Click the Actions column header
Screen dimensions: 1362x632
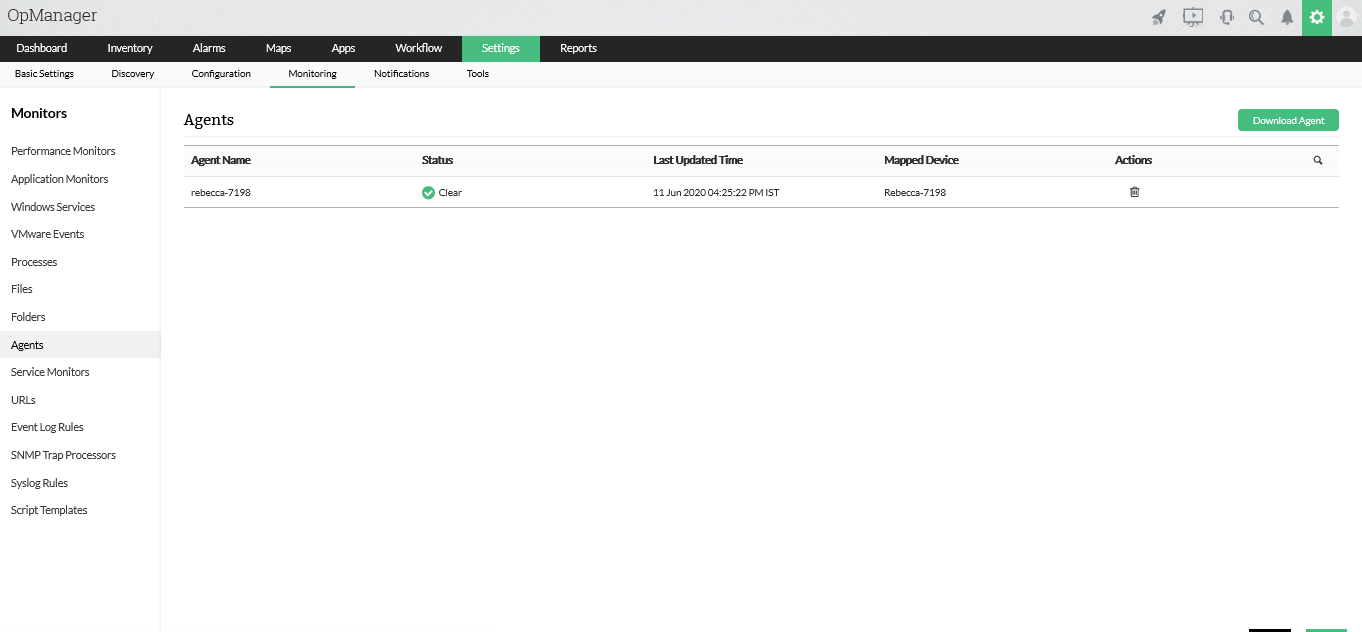(x=1133, y=160)
